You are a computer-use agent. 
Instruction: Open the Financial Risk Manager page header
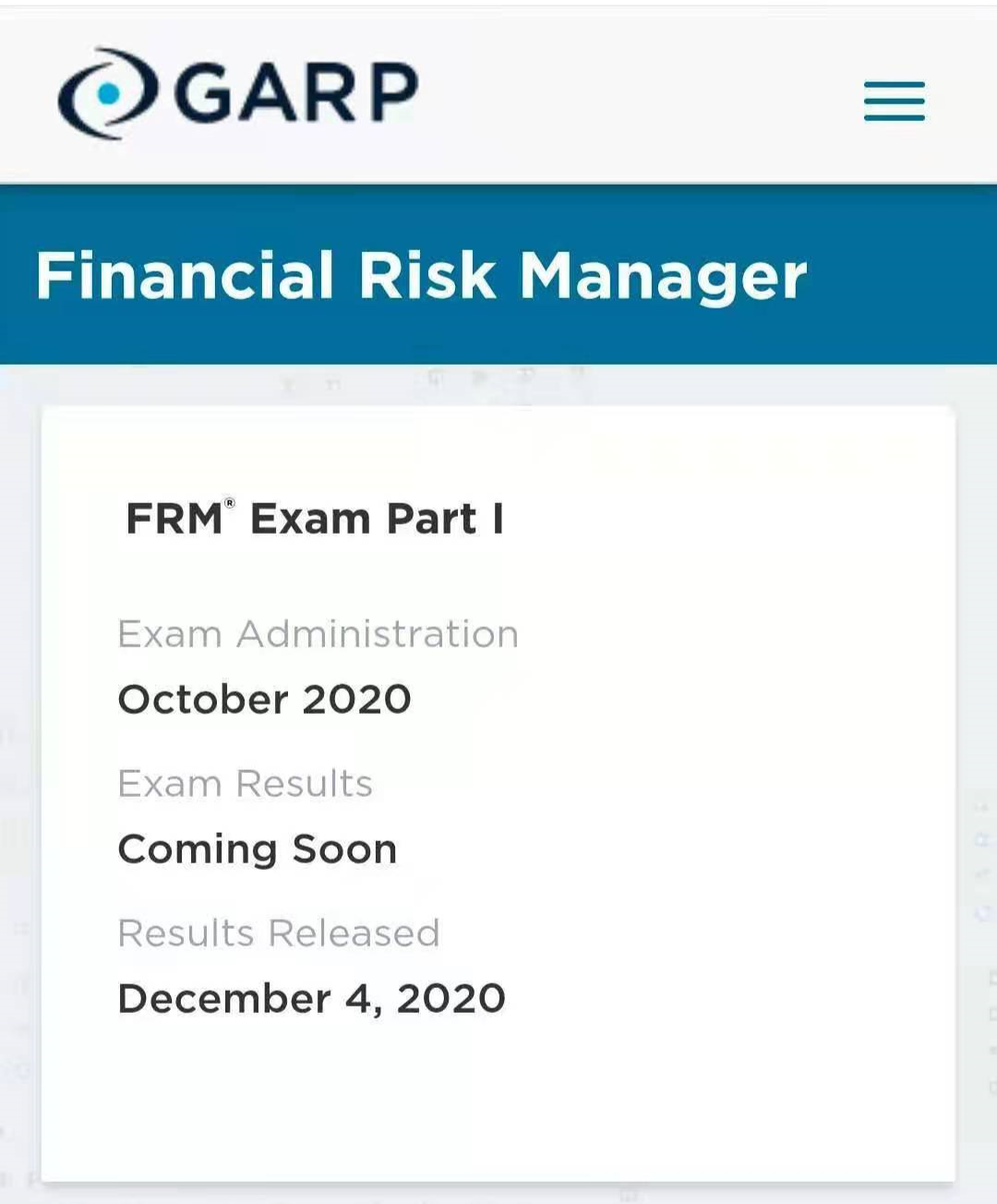point(421,274)
